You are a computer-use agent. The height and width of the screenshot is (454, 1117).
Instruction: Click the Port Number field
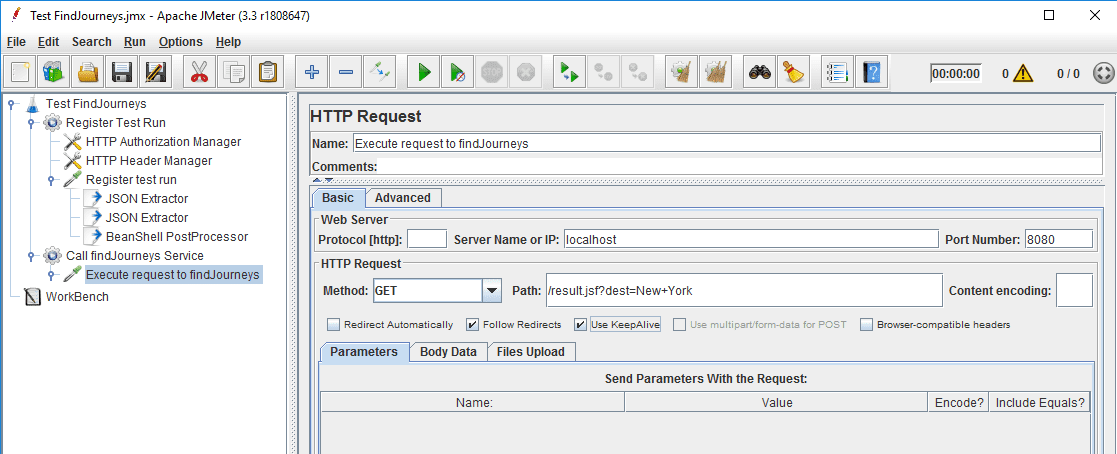[1059, 239]
